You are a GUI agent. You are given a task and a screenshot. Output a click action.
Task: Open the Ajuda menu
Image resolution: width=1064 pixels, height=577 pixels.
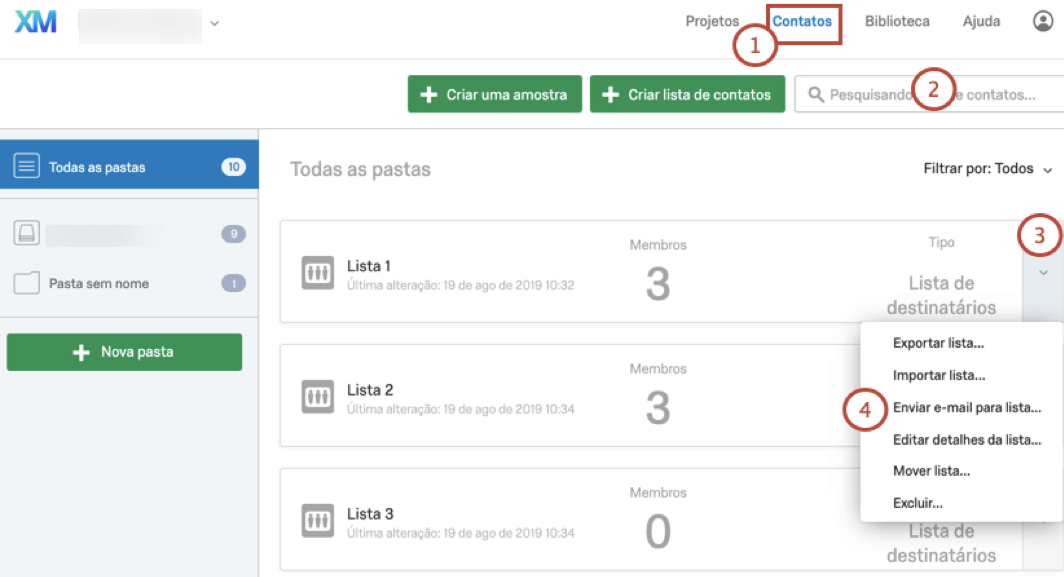pos(981,21)
